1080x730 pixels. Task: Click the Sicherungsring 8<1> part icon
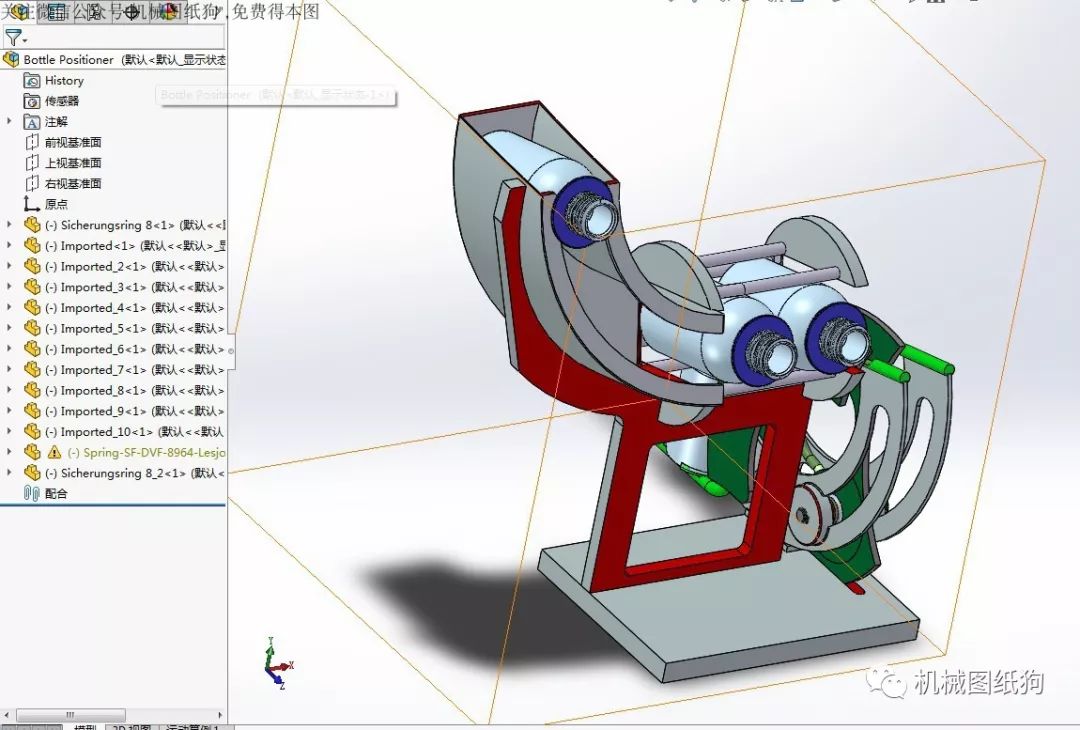32,225
